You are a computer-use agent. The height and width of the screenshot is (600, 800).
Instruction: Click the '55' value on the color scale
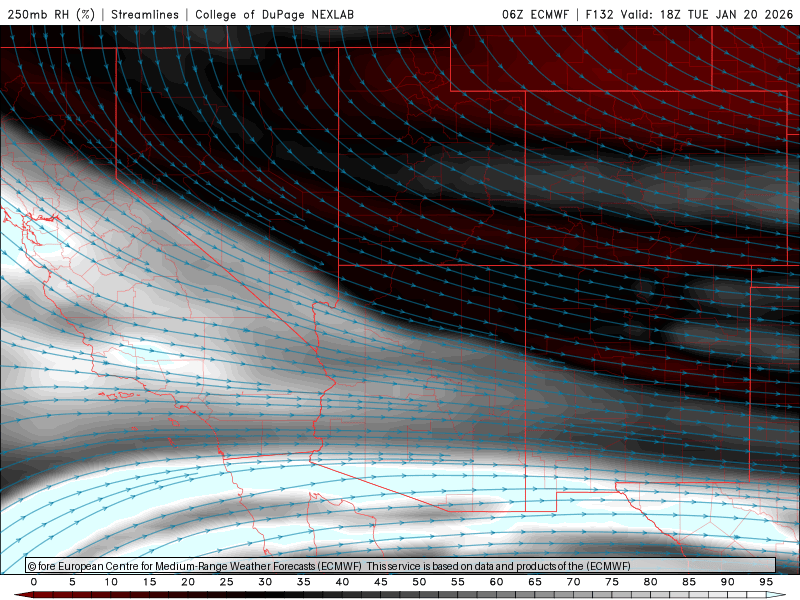click(458, 582)
